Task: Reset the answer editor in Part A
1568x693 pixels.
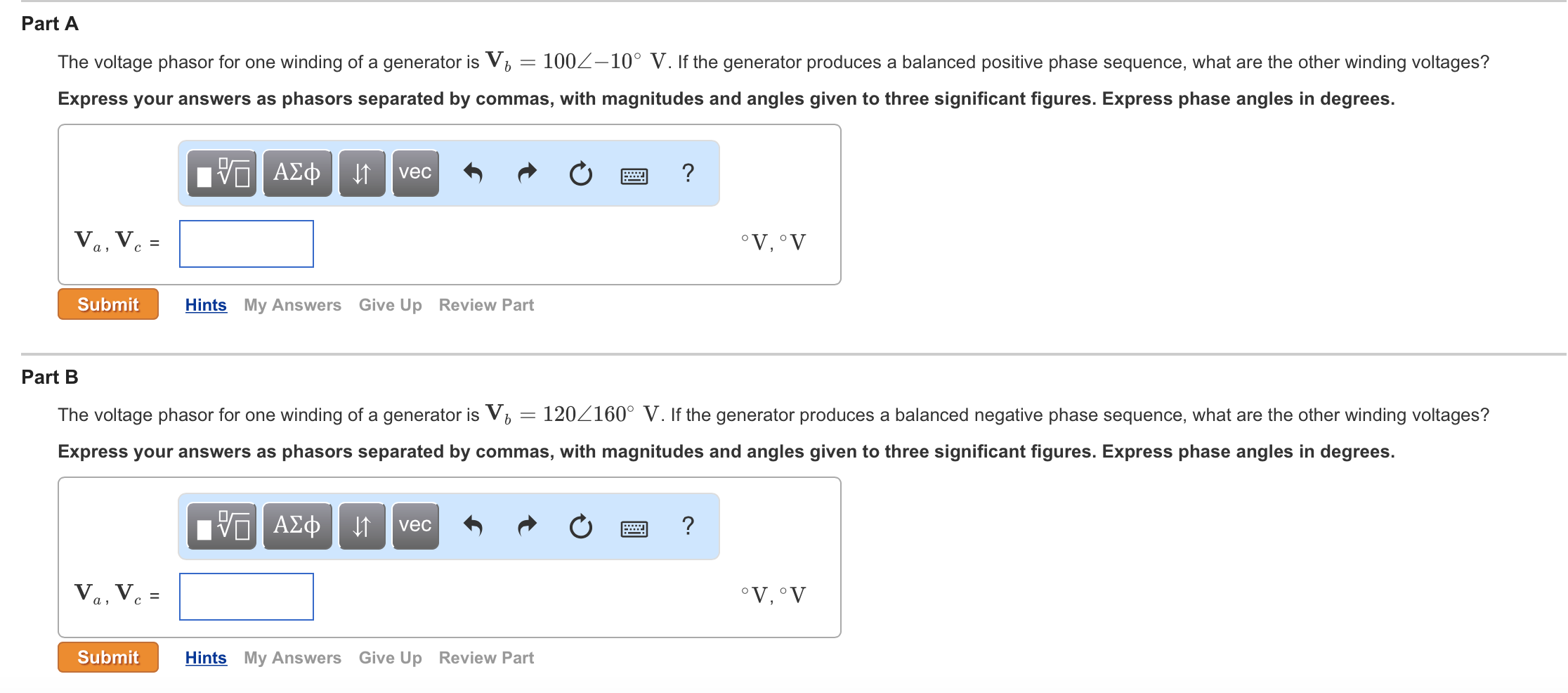Action: pos(579,173)
